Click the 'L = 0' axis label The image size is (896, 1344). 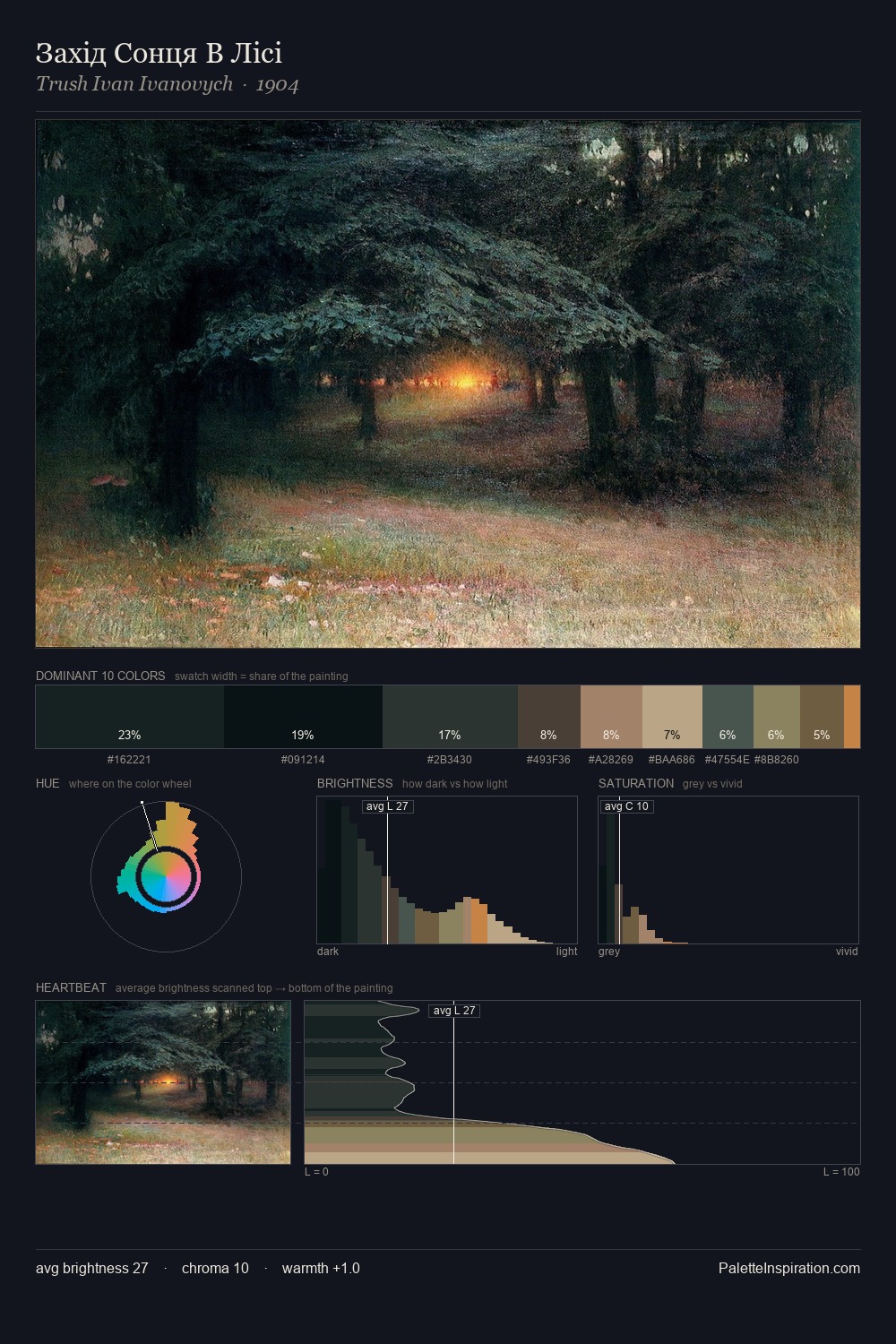[x=316, y=1172]
